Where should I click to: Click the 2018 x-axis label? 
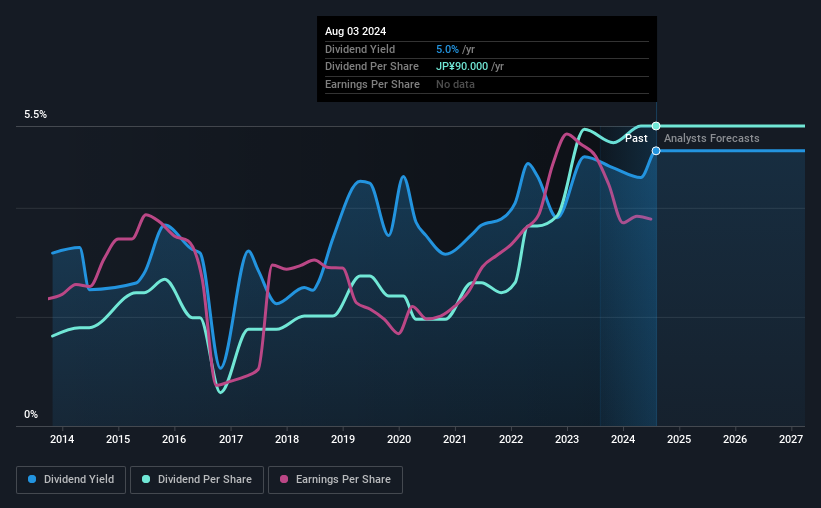(287, 439)
